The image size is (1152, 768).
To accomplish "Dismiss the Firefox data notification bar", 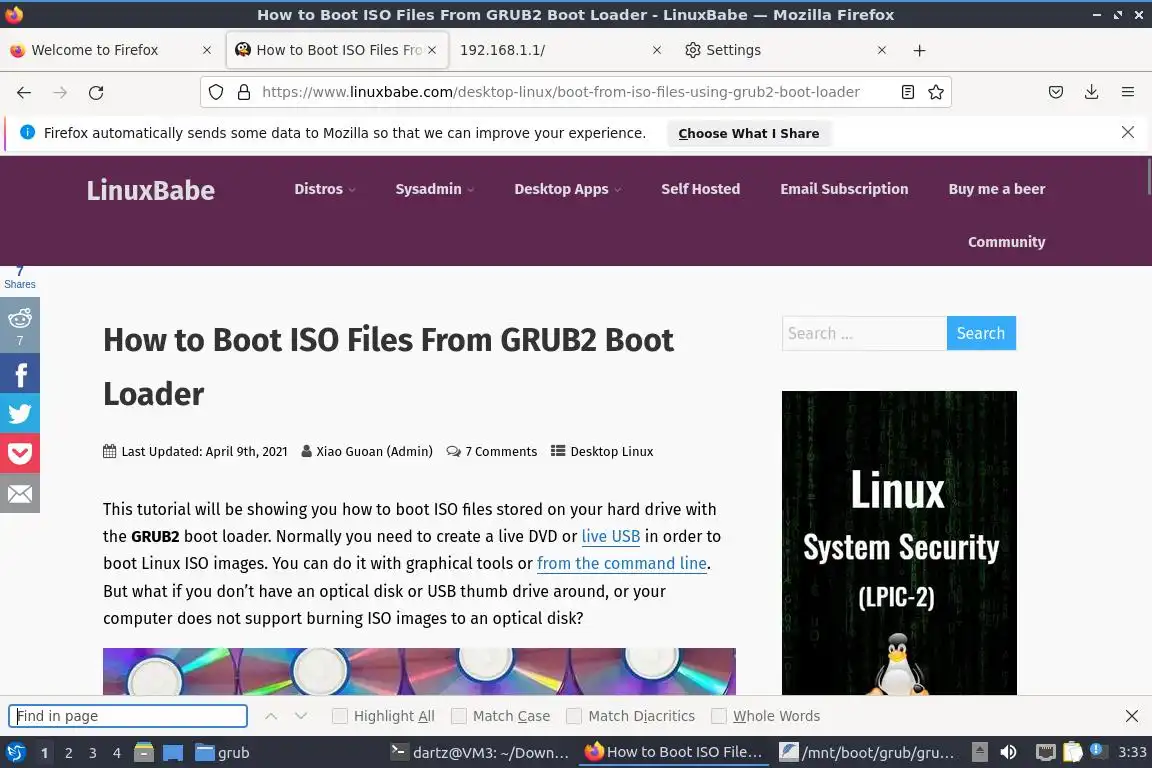I will pyautogui.click(x=1128, y=132).
